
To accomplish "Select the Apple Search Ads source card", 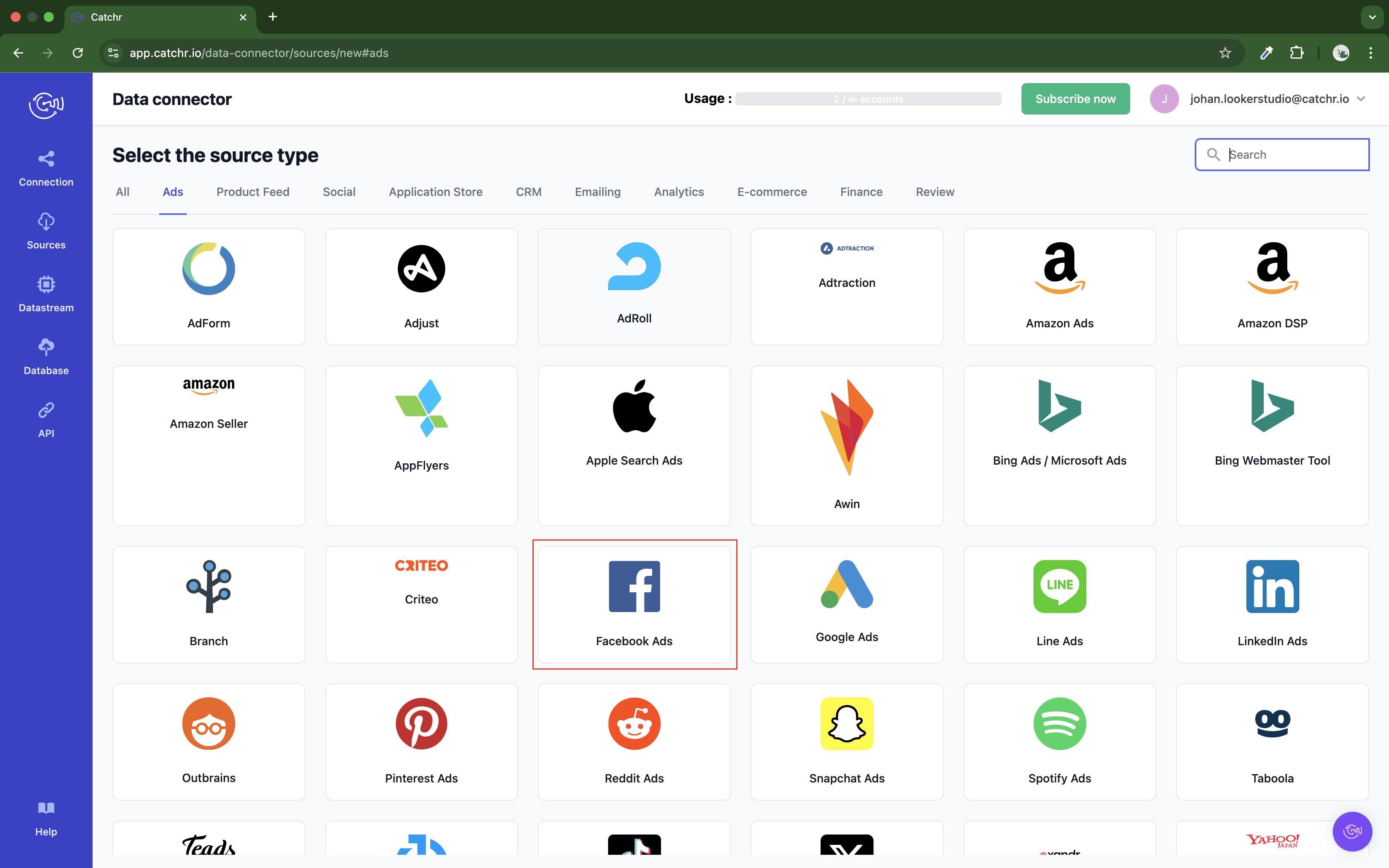I will tap(634, 446).
